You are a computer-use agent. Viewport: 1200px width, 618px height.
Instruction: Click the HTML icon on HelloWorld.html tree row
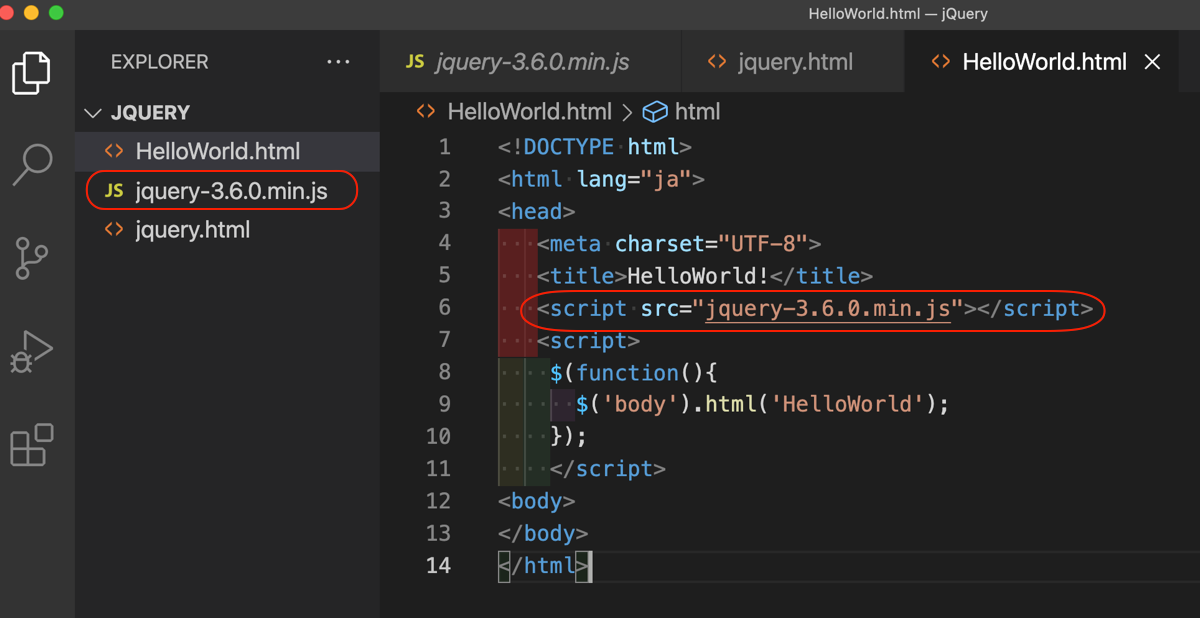[114, 152]
